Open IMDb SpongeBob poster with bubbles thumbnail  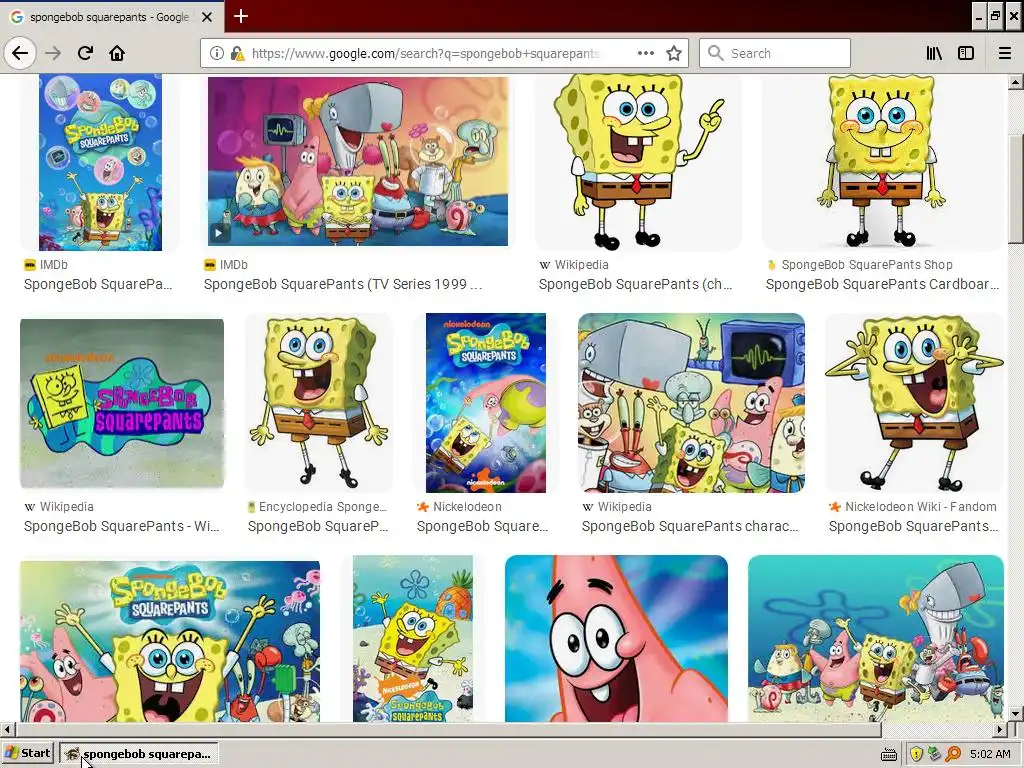(x=100, y=162)
